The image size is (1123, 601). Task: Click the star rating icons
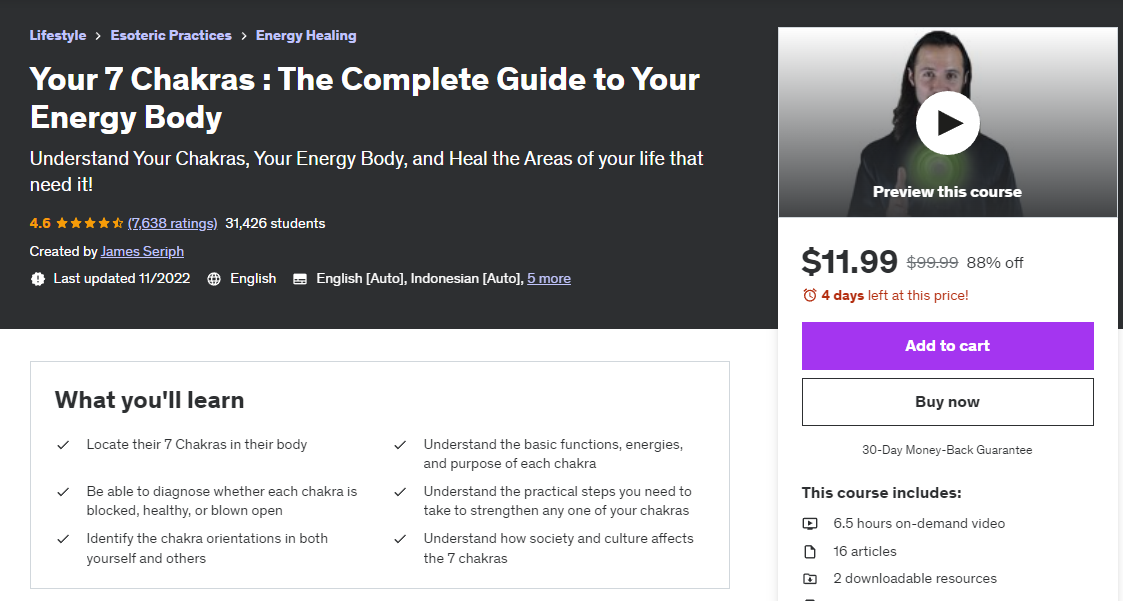[x=89, y=223]
